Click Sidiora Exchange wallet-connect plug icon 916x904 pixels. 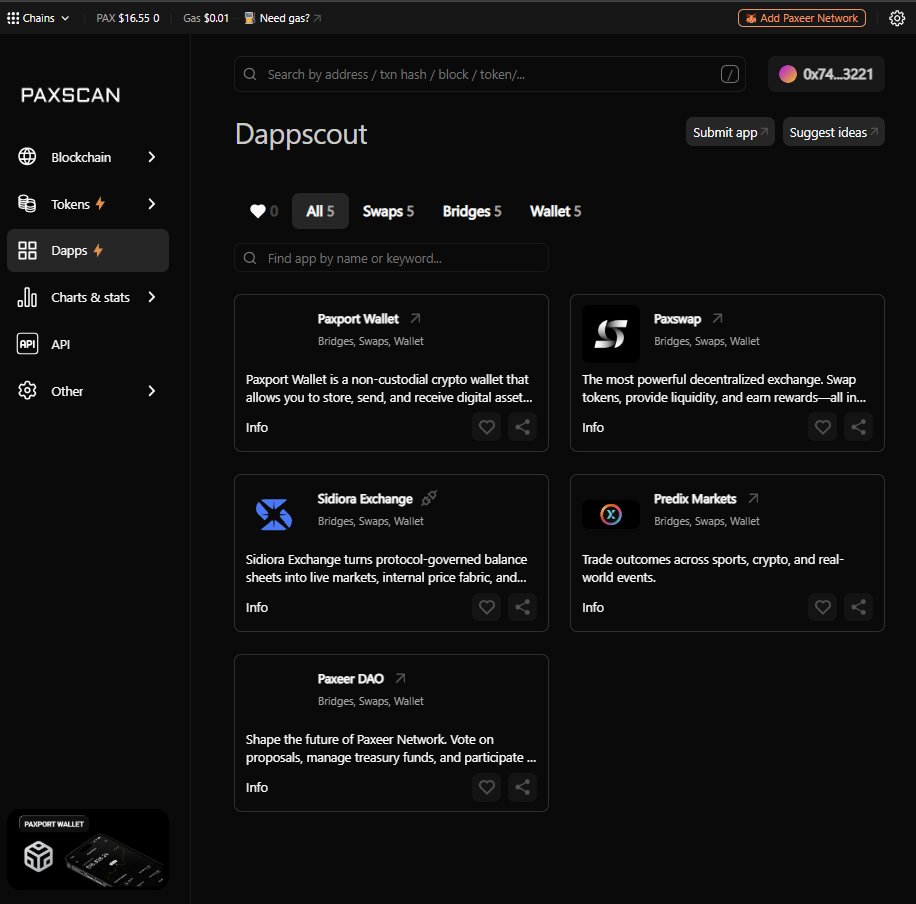coord(429,498)
